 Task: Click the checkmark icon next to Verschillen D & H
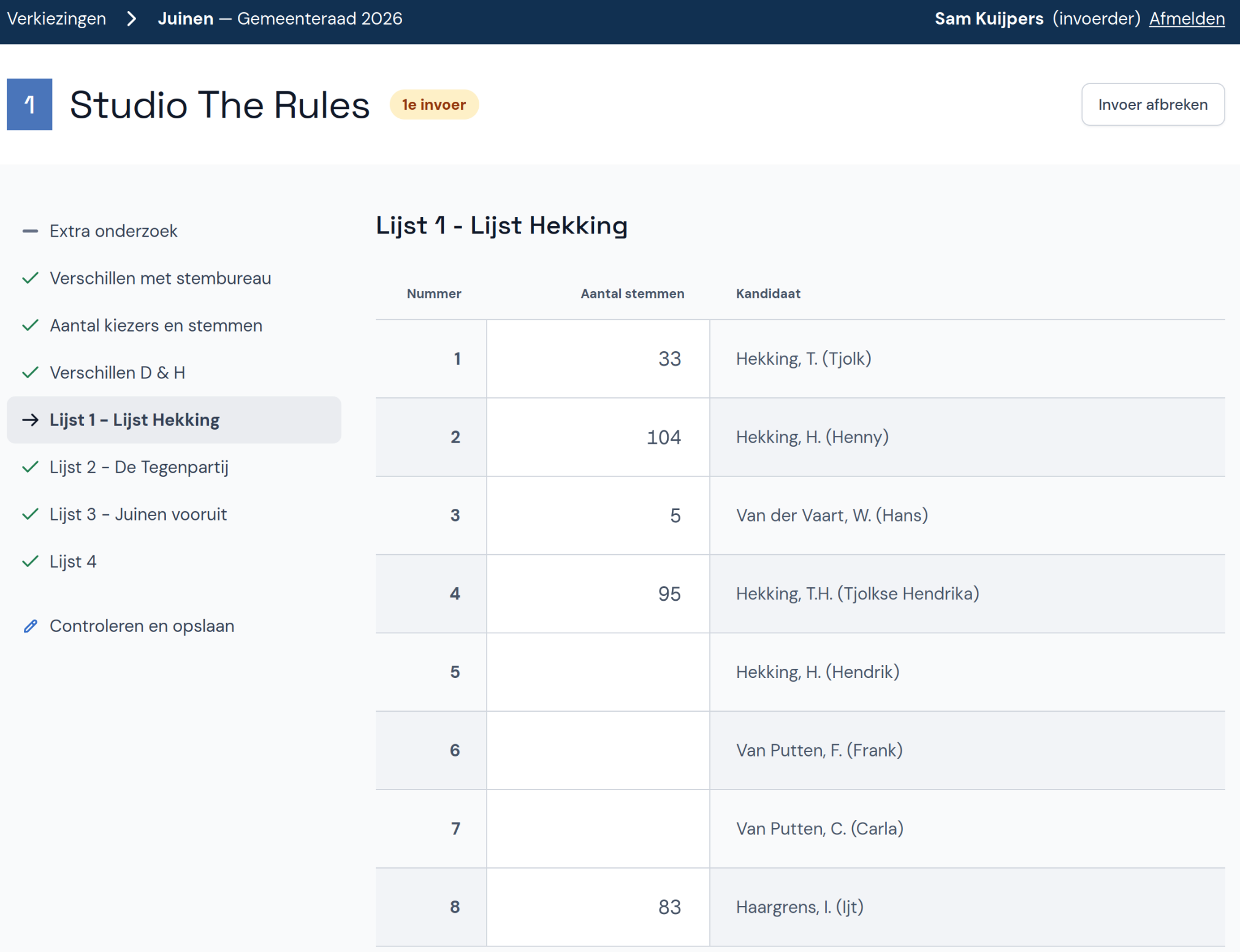[x=30, y=373]
